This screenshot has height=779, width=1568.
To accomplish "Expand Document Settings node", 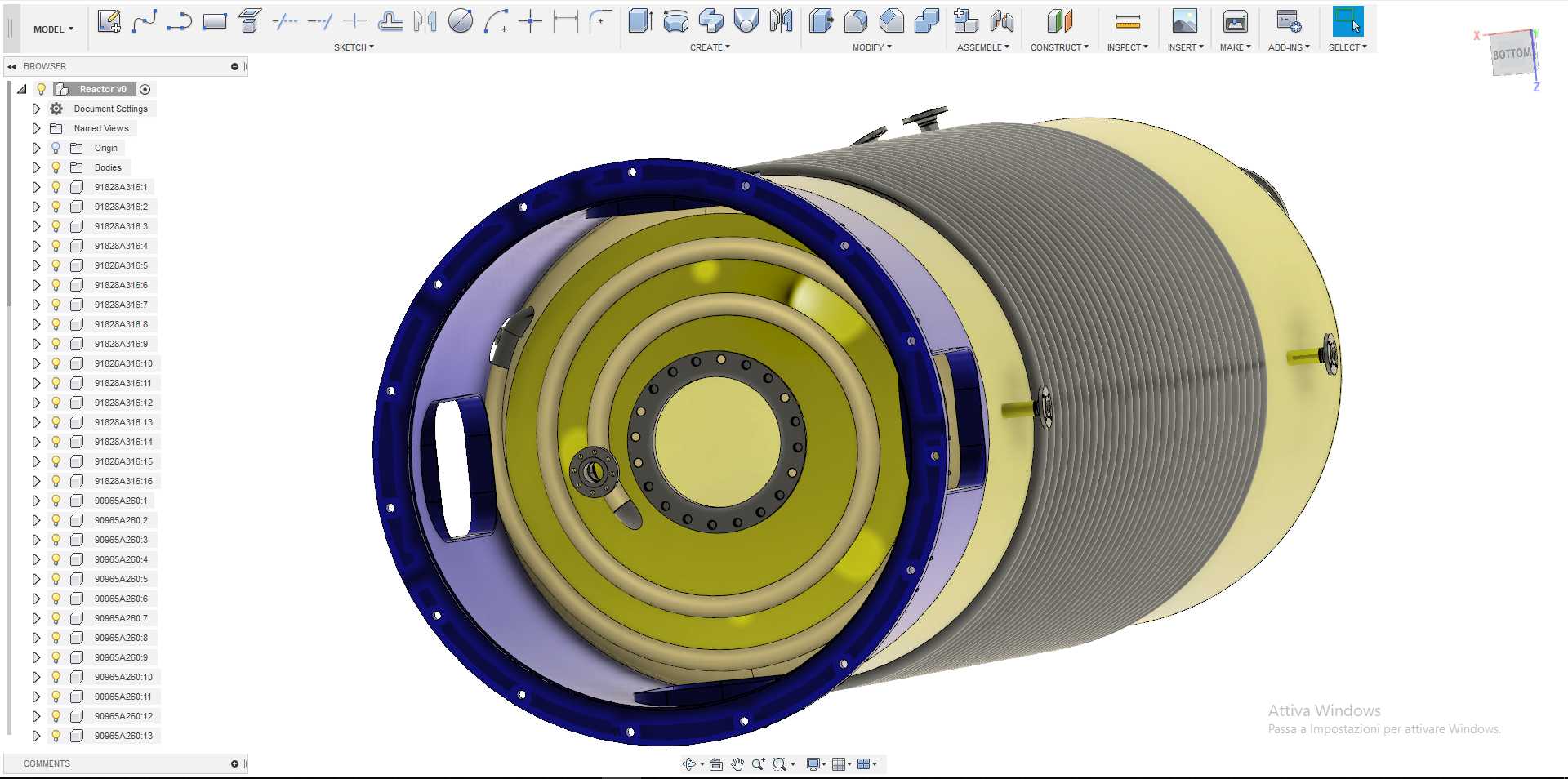I will 36,109.
